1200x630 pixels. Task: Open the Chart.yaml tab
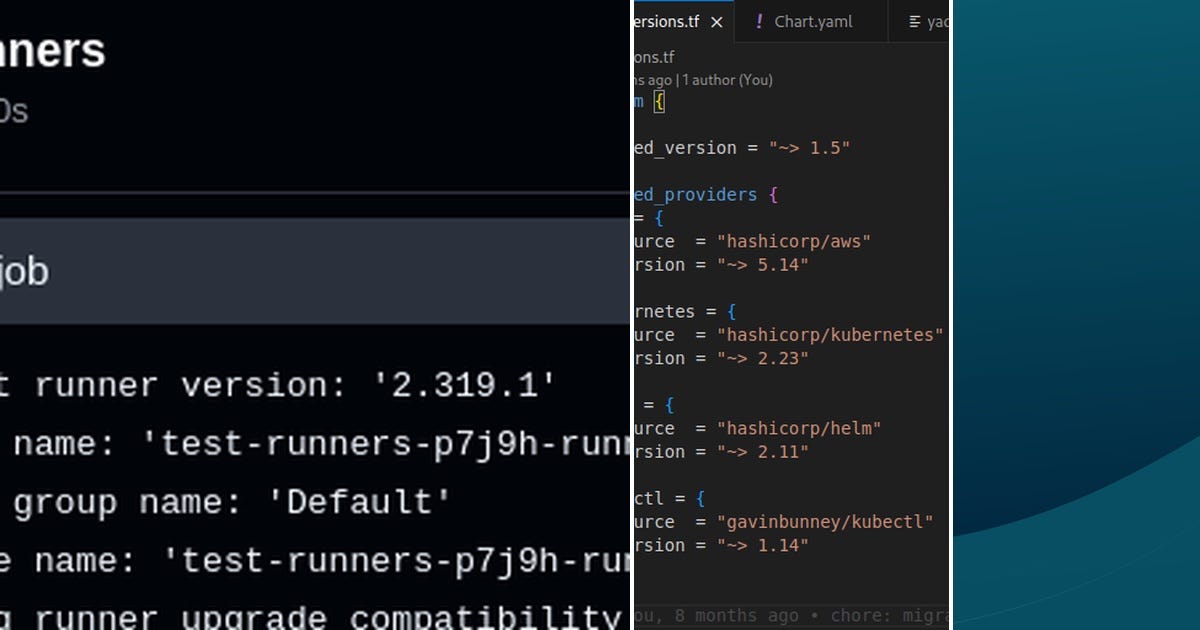[x=812, y=21]
